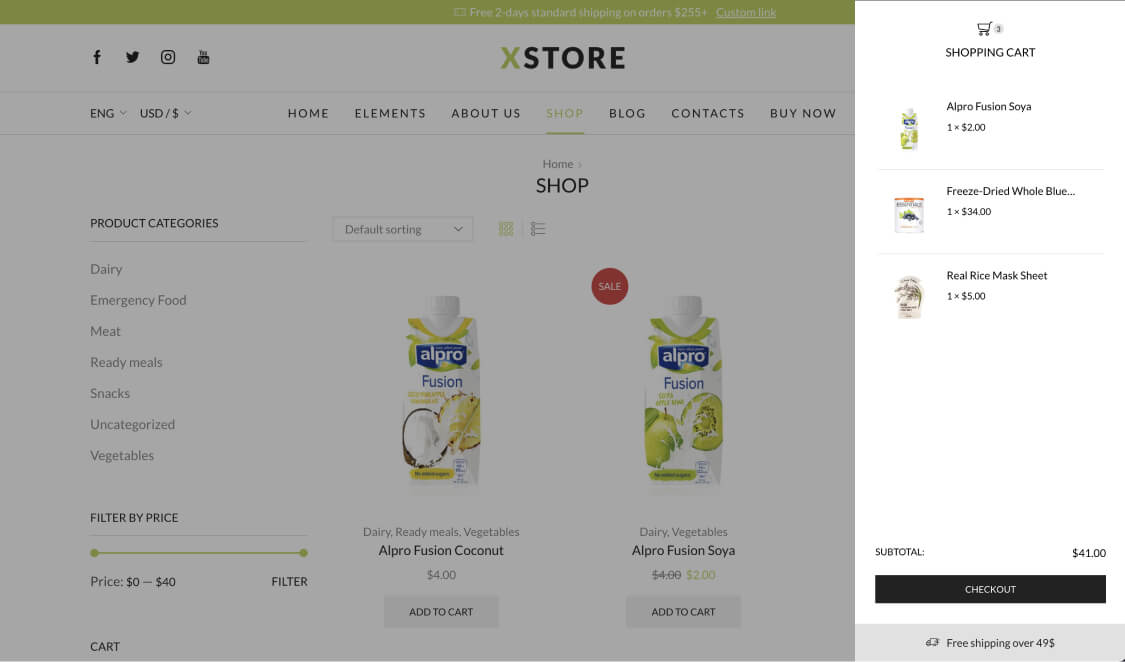This screenshot has height=662, width=1125.
Task: Open the YouTube social icon
Action: tap(203, 57)
